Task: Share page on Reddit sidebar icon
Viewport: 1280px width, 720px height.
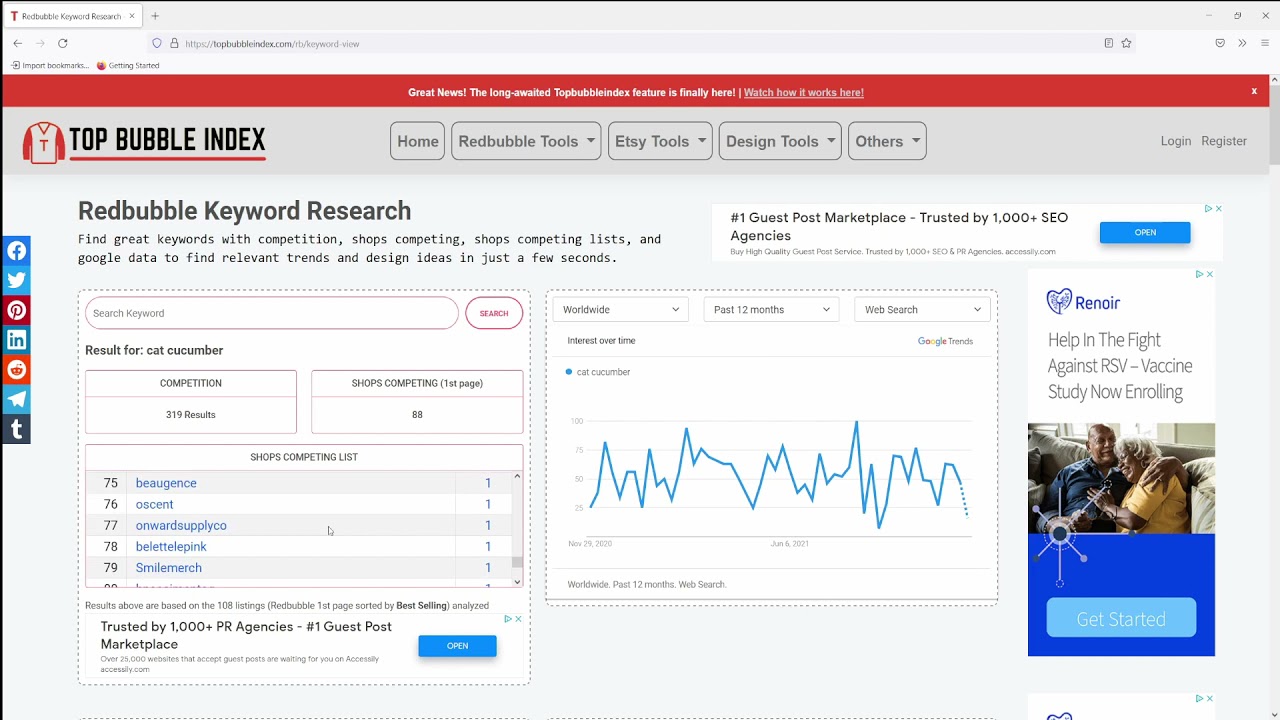Action: (x=16, y=370)
